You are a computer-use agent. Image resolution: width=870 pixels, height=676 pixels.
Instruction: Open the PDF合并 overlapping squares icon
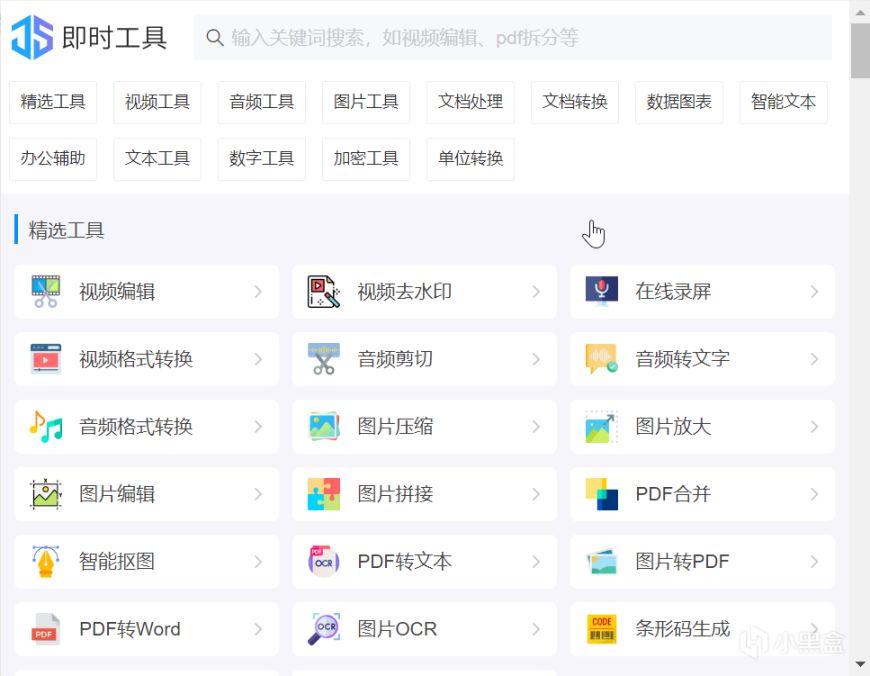pos(601,494)
